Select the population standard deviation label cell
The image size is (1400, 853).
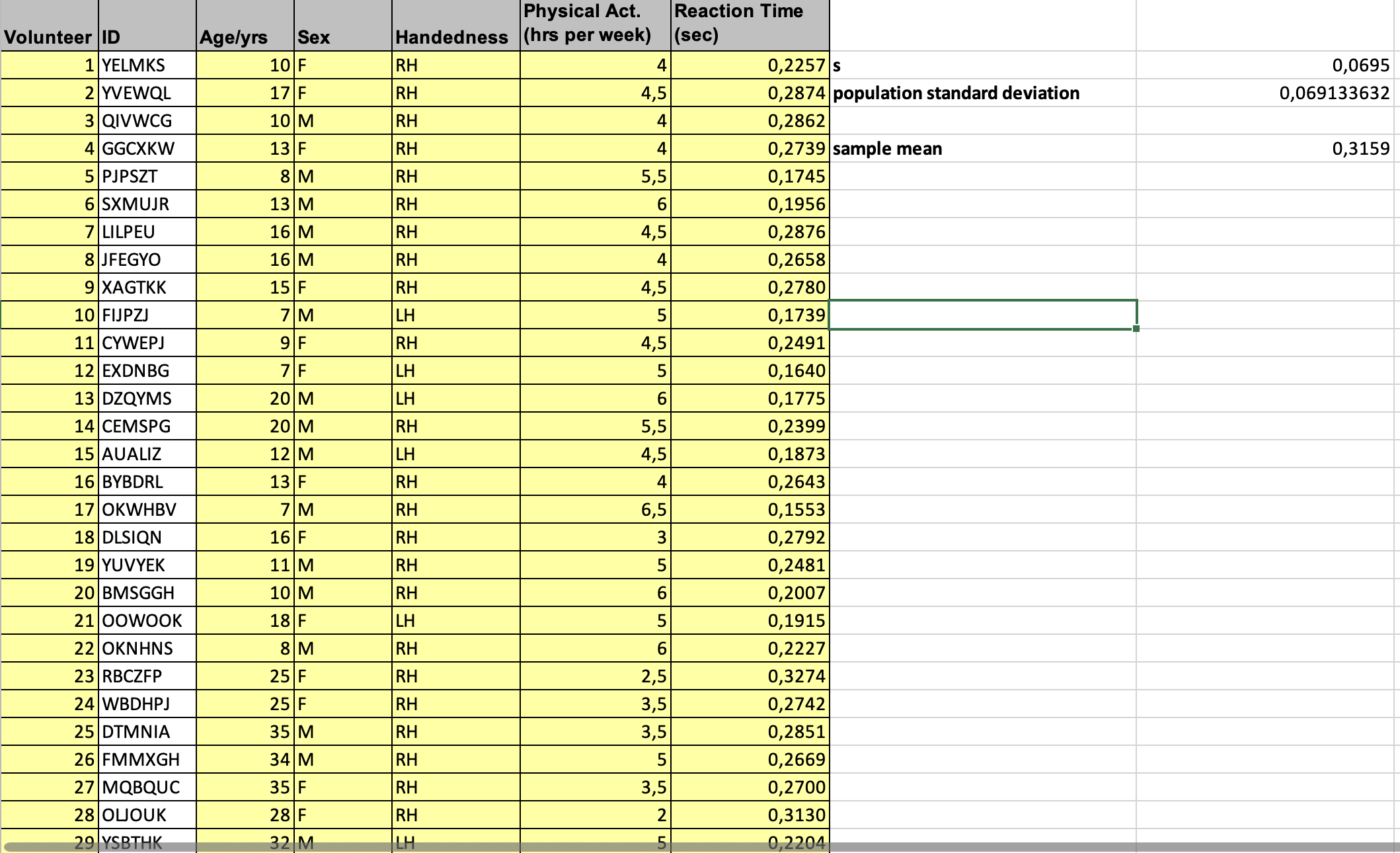(x=982, y=93)
